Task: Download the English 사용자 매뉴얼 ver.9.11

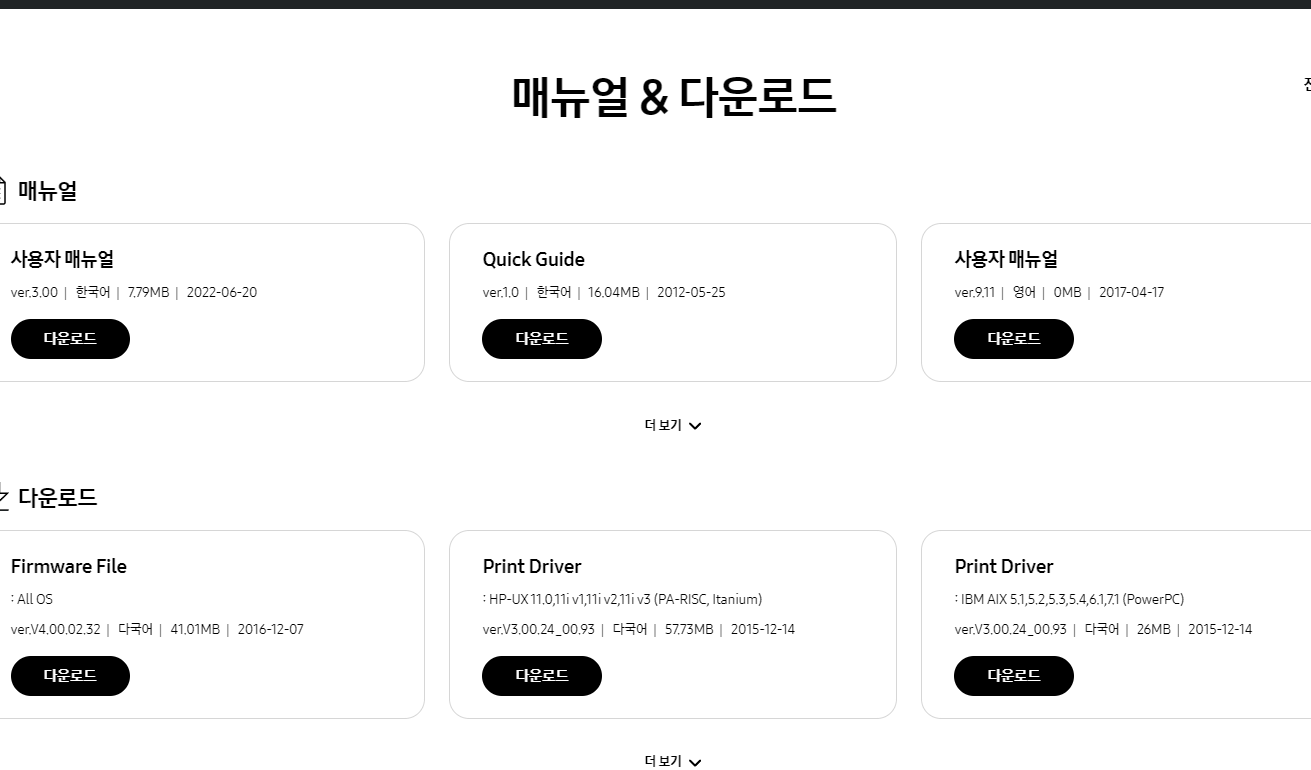Action: click(1013, 338)
